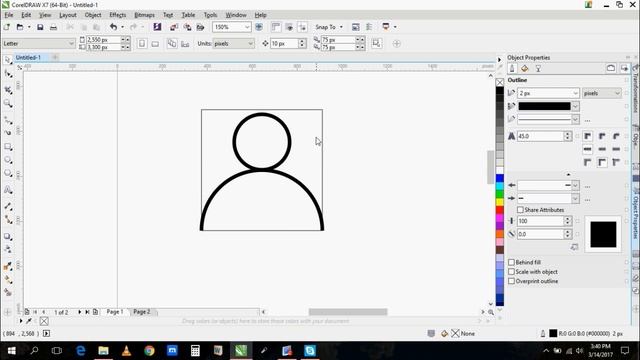Open File Explorer from the taskbar
Screen dimensions: 640x360
pos(103,351)
